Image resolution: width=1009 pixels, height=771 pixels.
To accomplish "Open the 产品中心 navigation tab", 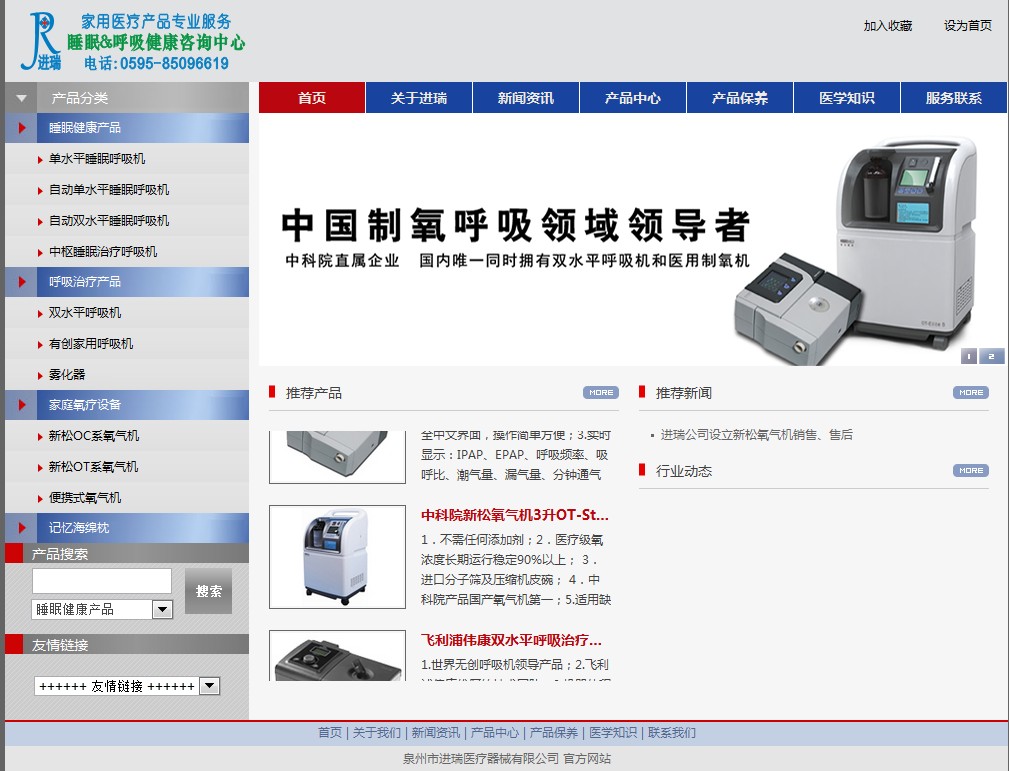I will [633, 98].
